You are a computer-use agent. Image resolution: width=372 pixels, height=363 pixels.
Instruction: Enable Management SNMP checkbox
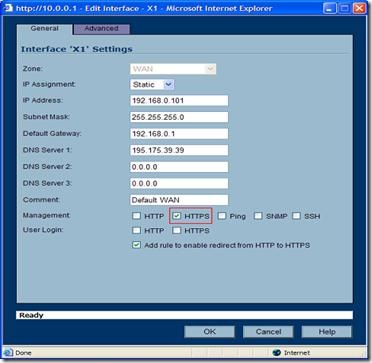pyautogui.click(x=258, y=216)
